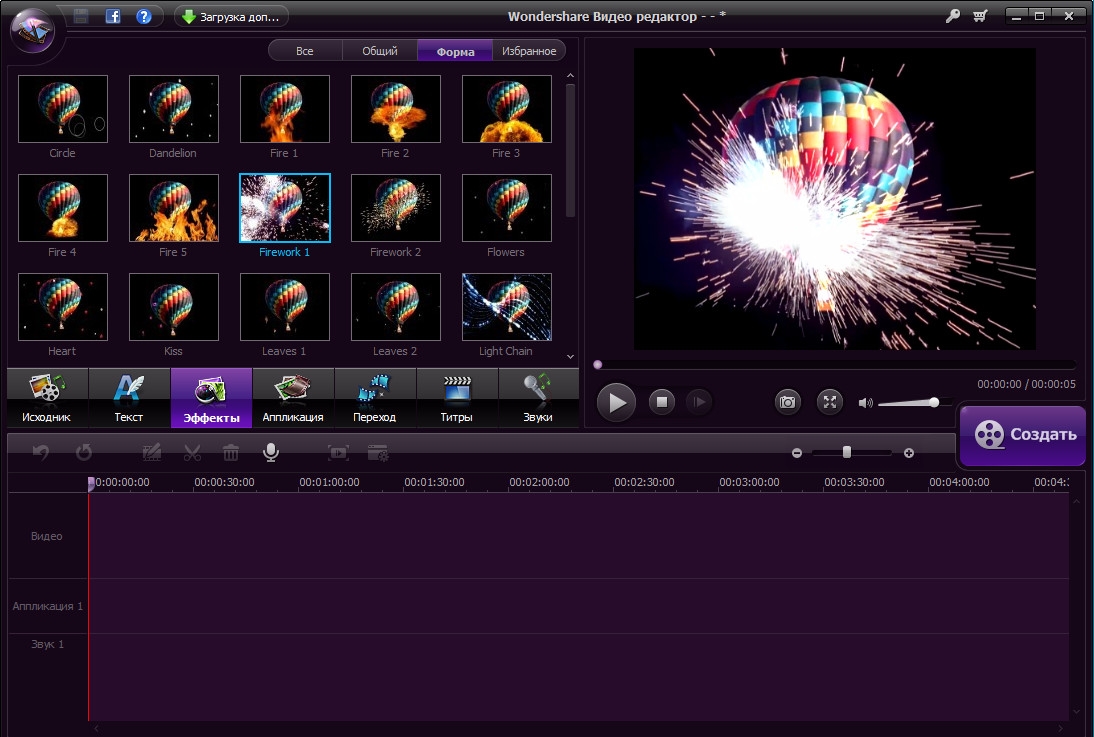The height and width of the screenshot is (737, 1094).
Task: Switch to the Избранное filter tab
Action: click(x=529, y=51)
